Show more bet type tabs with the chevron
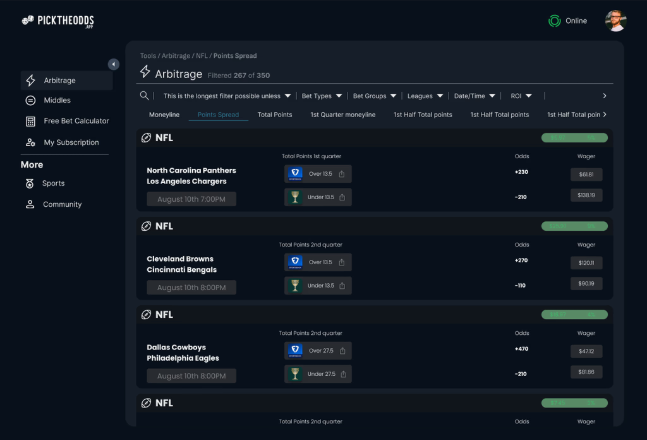The width and height of the screenshot is (647, 440). pos(604,114)
